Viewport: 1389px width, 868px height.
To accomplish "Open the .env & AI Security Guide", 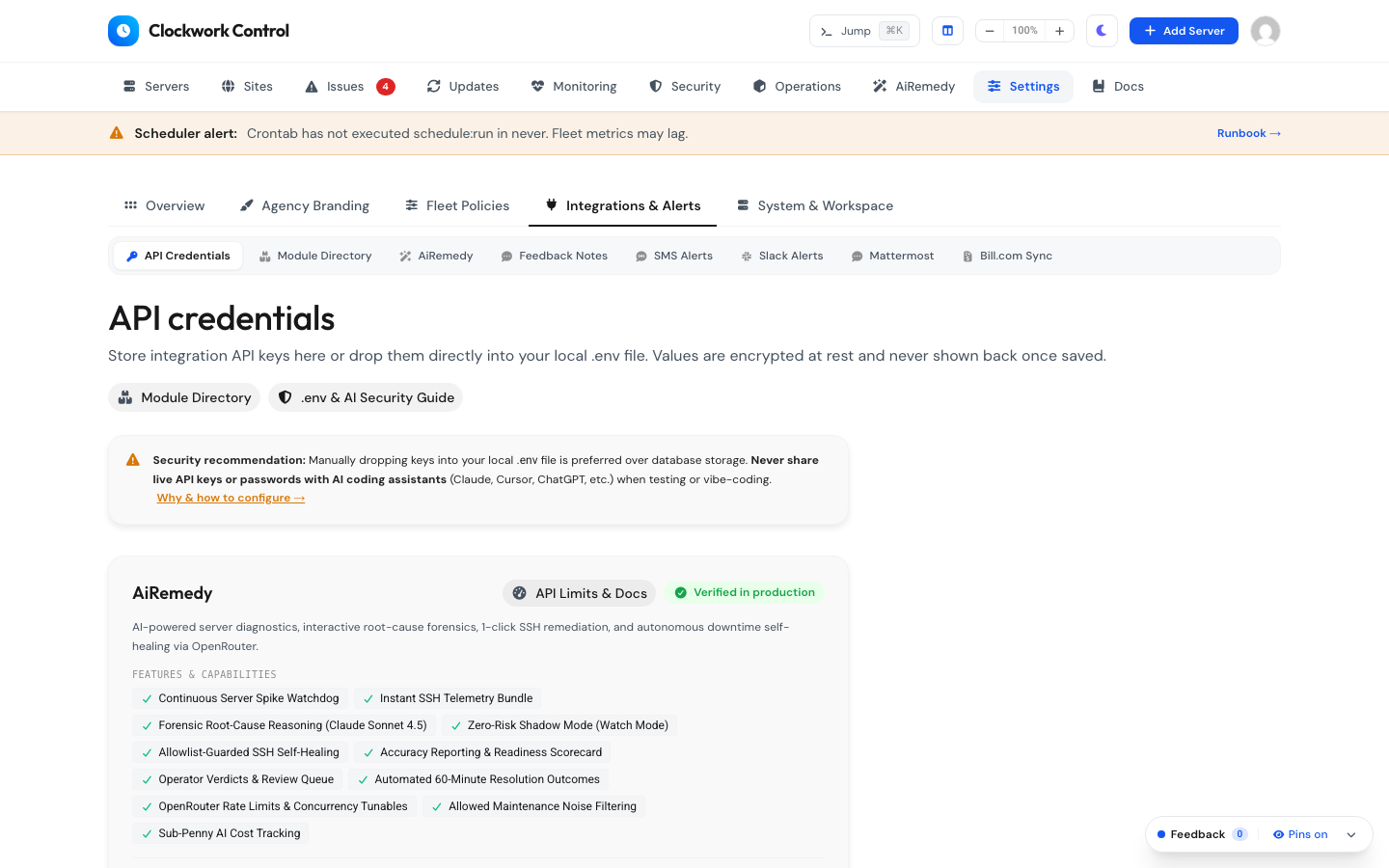I will (366, 397).
